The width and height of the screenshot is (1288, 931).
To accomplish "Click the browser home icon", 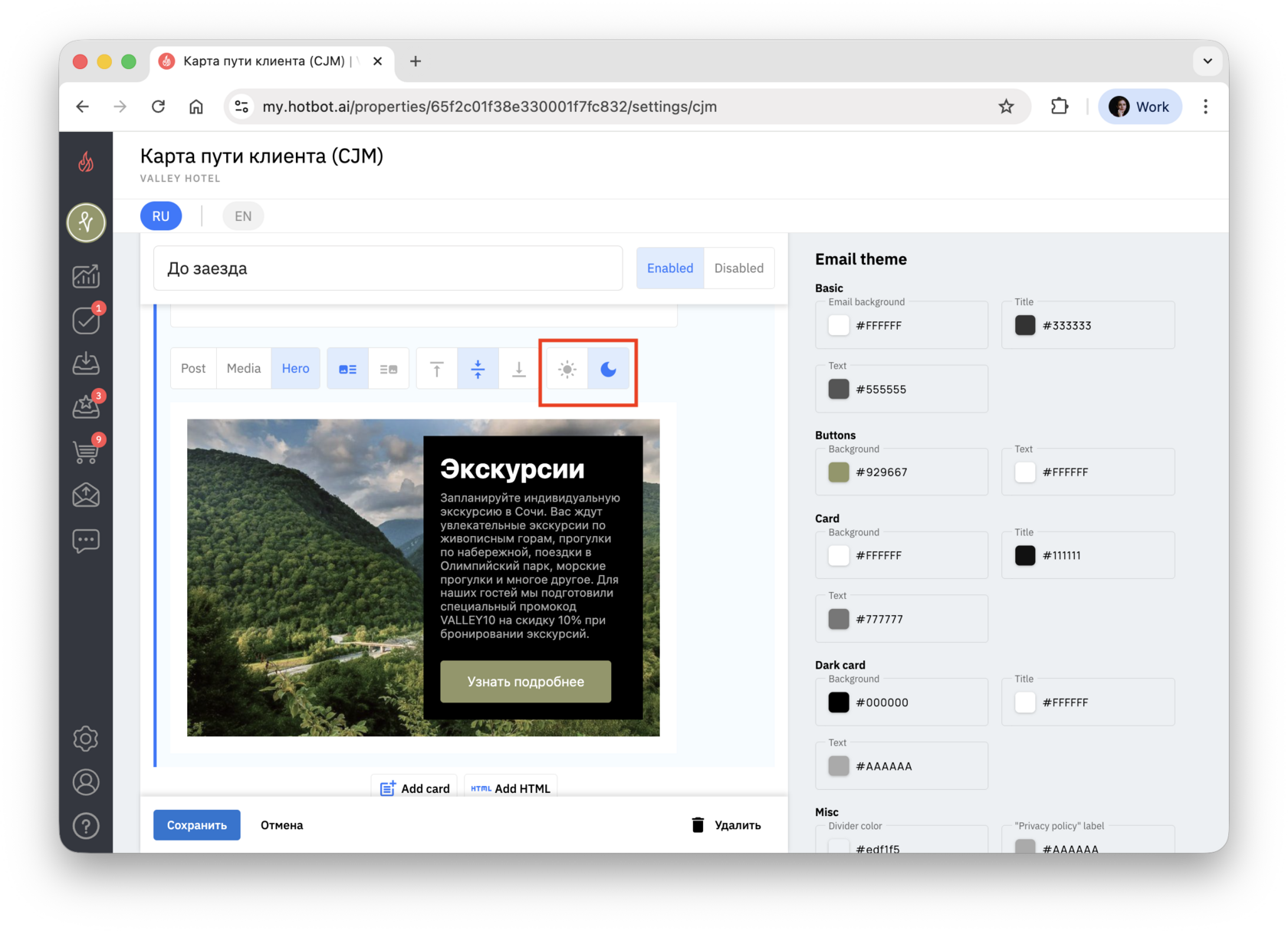I will (x=196, y=107).
